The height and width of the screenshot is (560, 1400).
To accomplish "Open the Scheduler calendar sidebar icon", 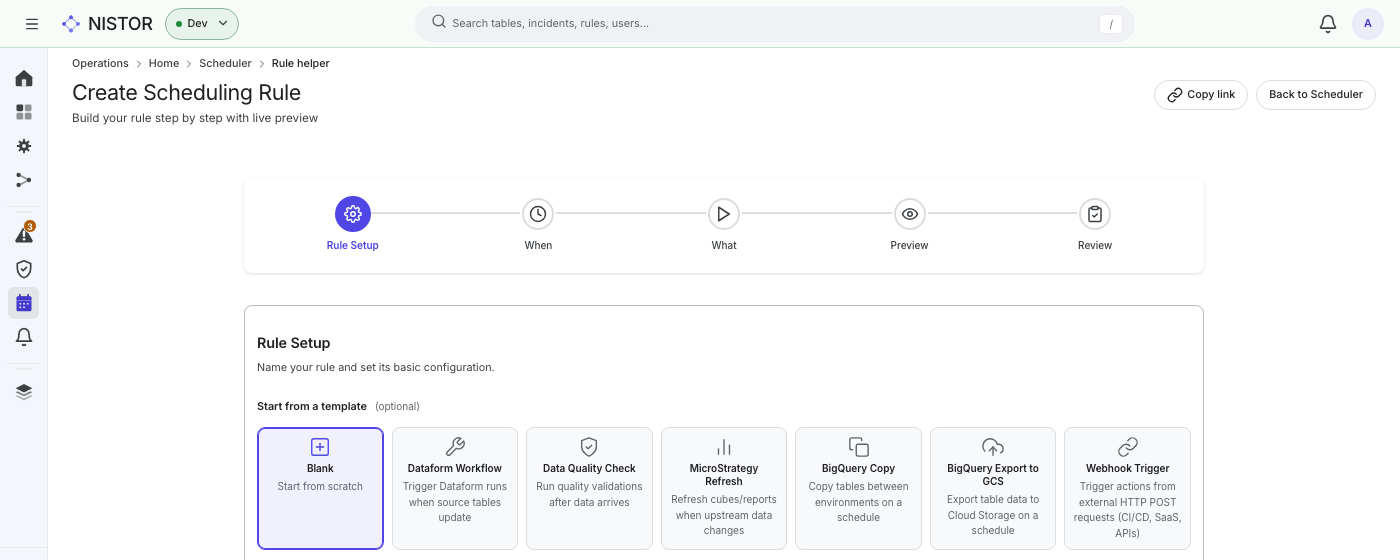I will [24, 303].
